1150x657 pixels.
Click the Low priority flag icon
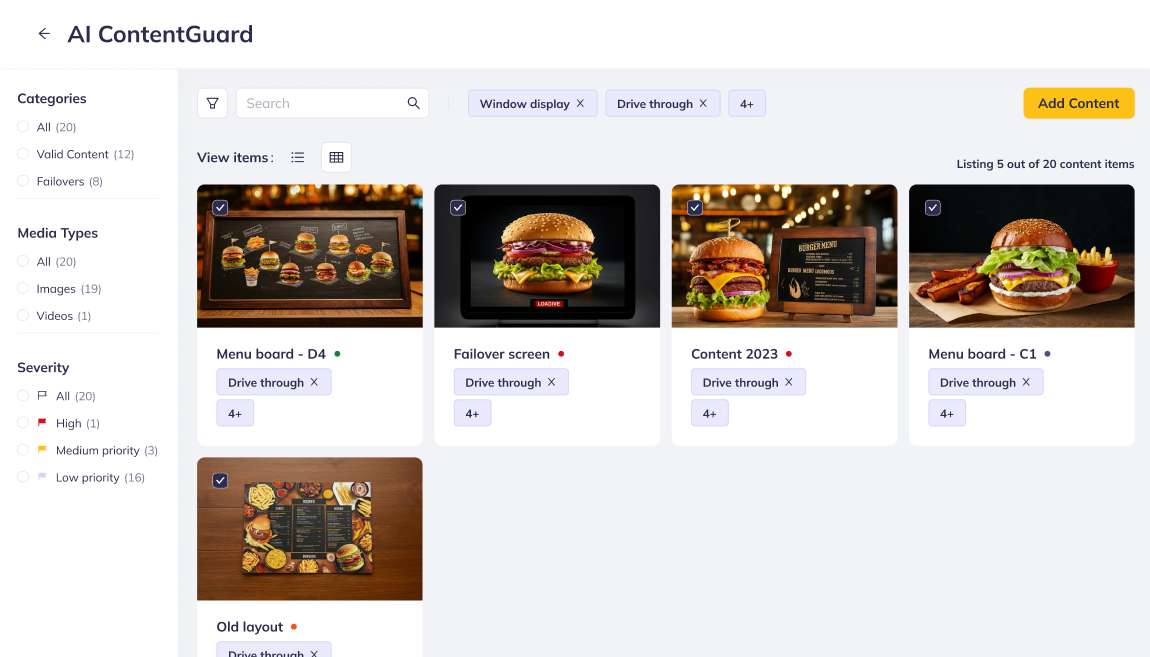click(x=42, y=477)
